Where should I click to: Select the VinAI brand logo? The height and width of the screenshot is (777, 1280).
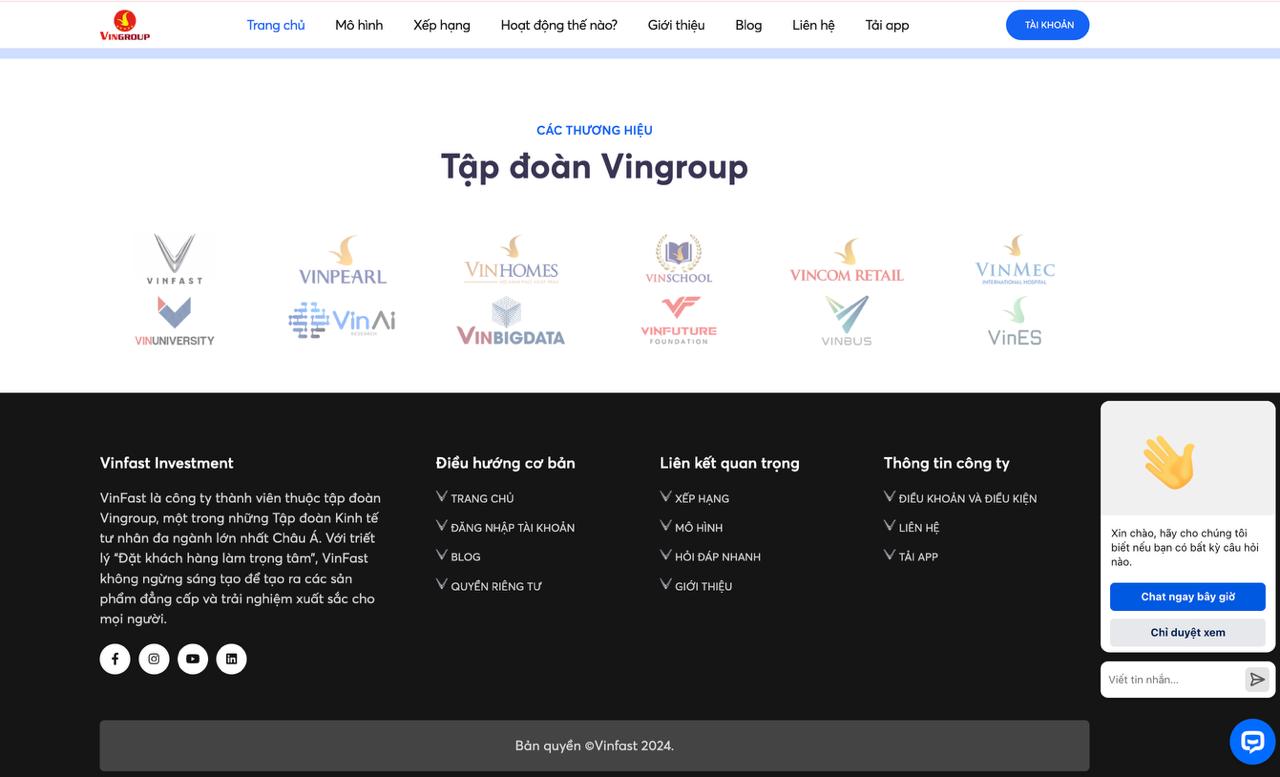coord(342,321)
